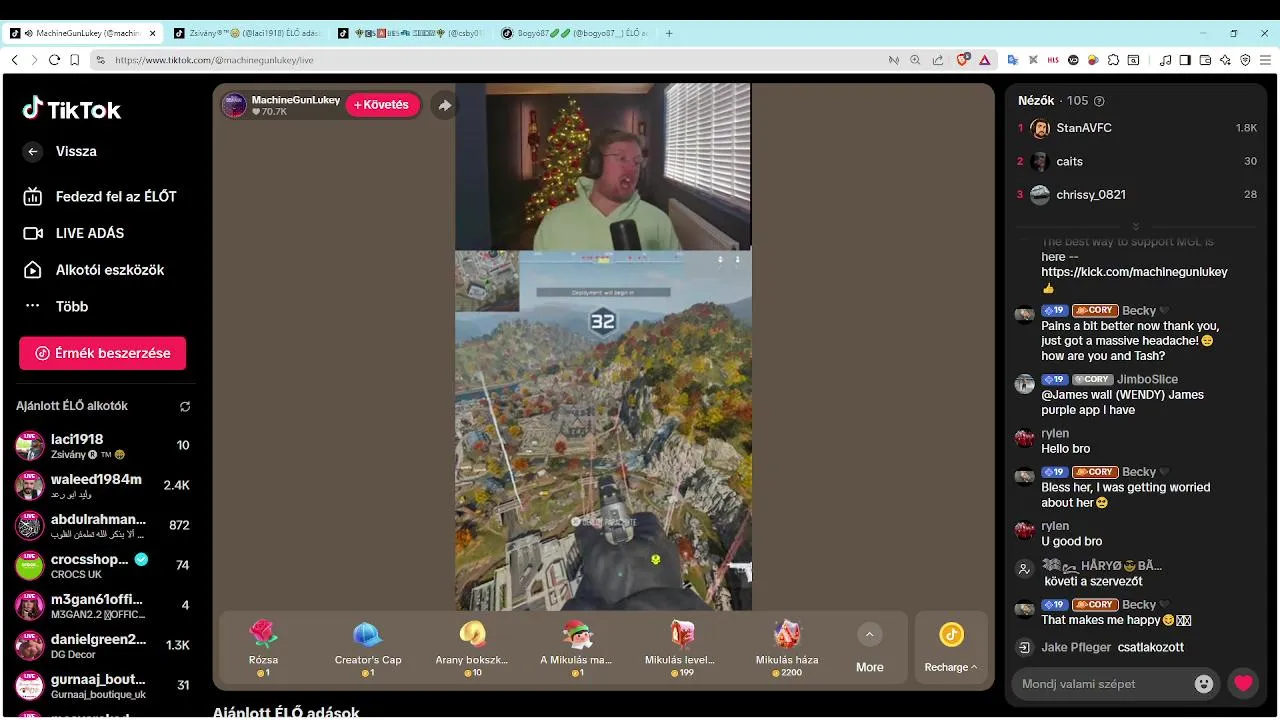This screenshot has width=1280, height=720.
Task: Switch to the bogyo87 browser tab
Action: point(575,33)
